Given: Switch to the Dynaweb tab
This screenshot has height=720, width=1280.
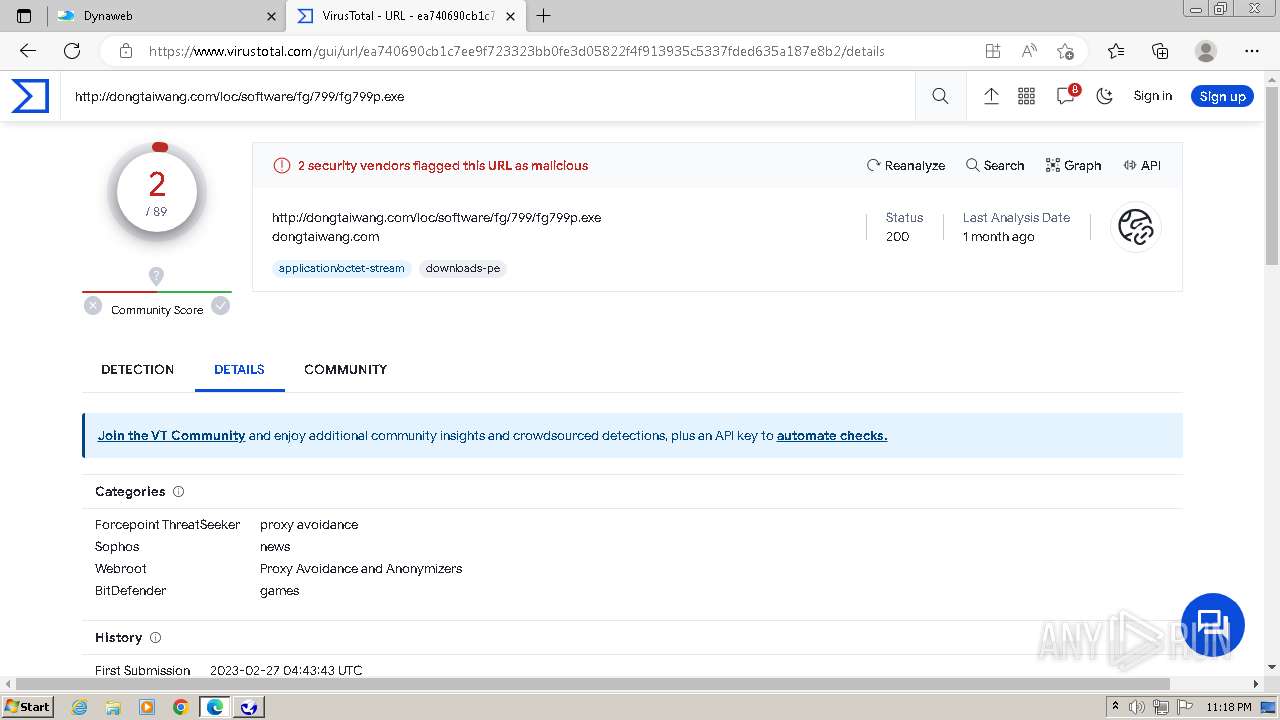Looking at the screenshot, I should click(165, 16).
